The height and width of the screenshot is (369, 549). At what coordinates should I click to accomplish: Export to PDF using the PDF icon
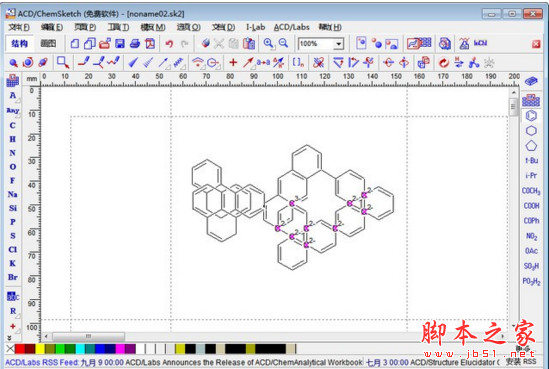tap(150, 43)
